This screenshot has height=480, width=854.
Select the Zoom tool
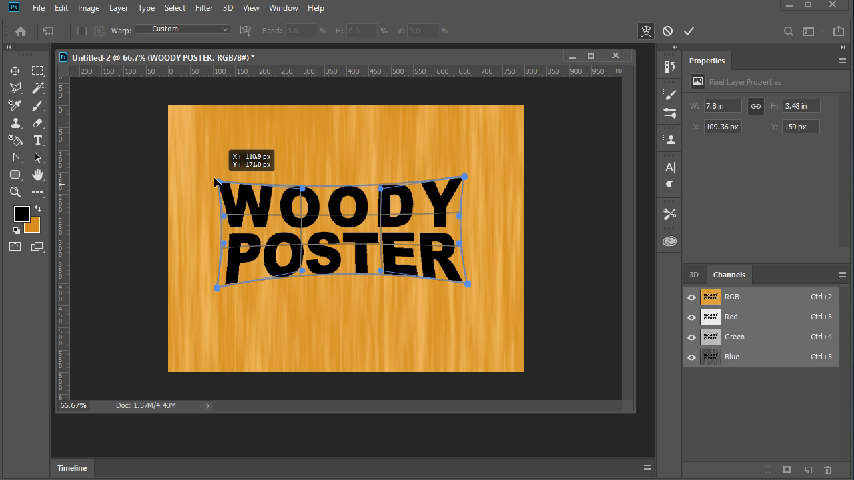click(x=16, y=191)
